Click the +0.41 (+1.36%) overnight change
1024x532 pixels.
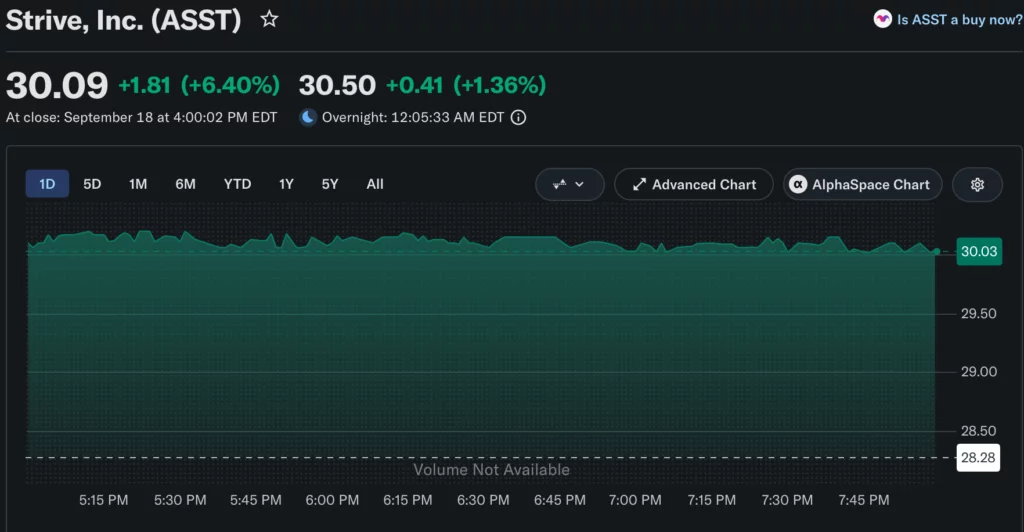466,85
